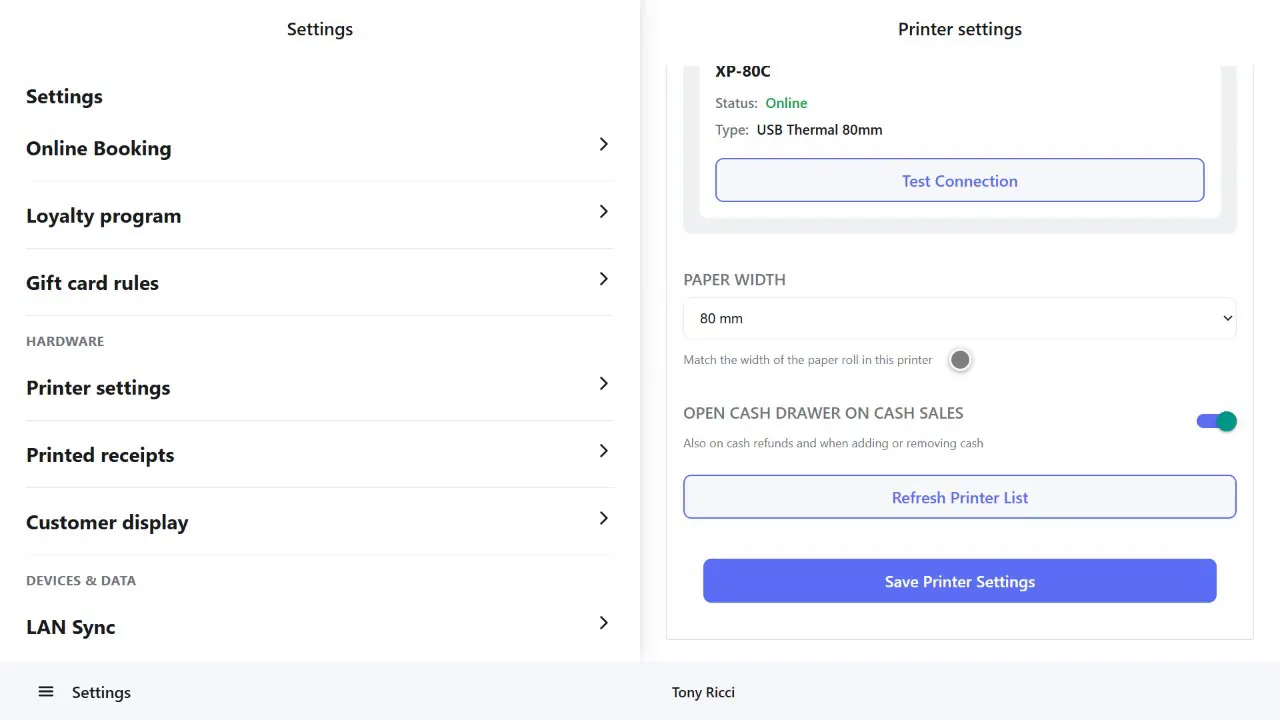Click the Test Connection button
1280x720 pixels.
960,181
